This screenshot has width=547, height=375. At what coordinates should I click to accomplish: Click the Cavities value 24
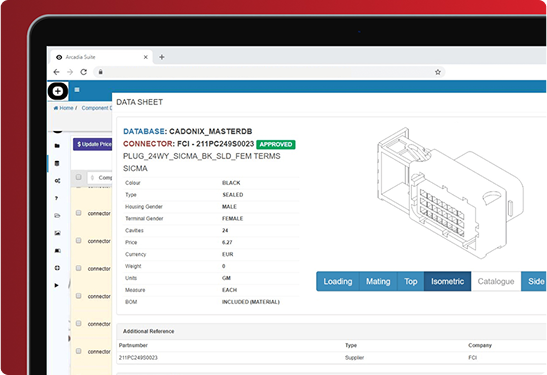point(225,230)
